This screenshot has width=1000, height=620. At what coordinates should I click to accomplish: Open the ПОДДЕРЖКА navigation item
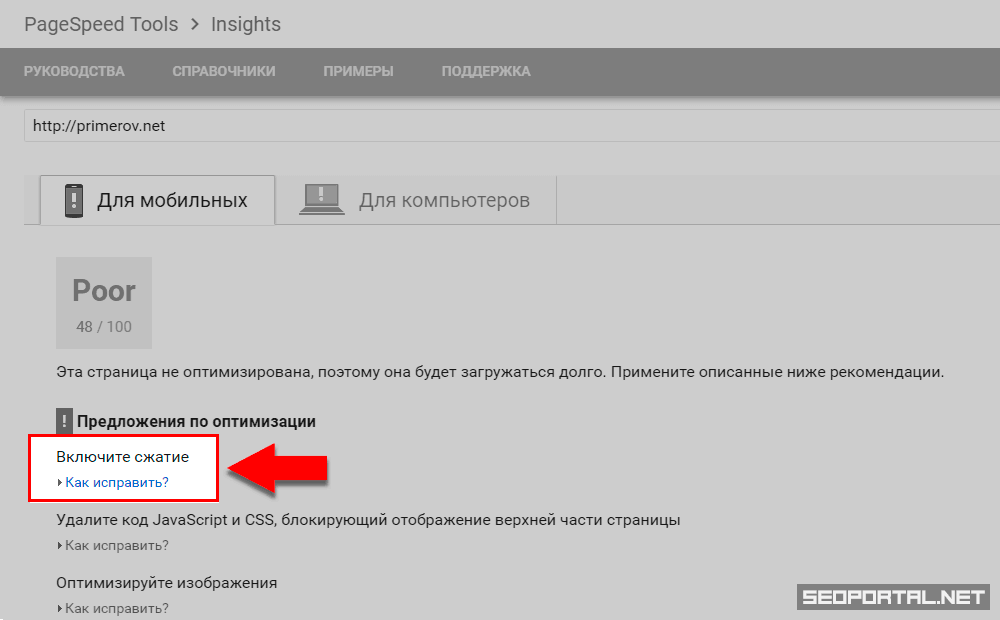pos(486,71)
